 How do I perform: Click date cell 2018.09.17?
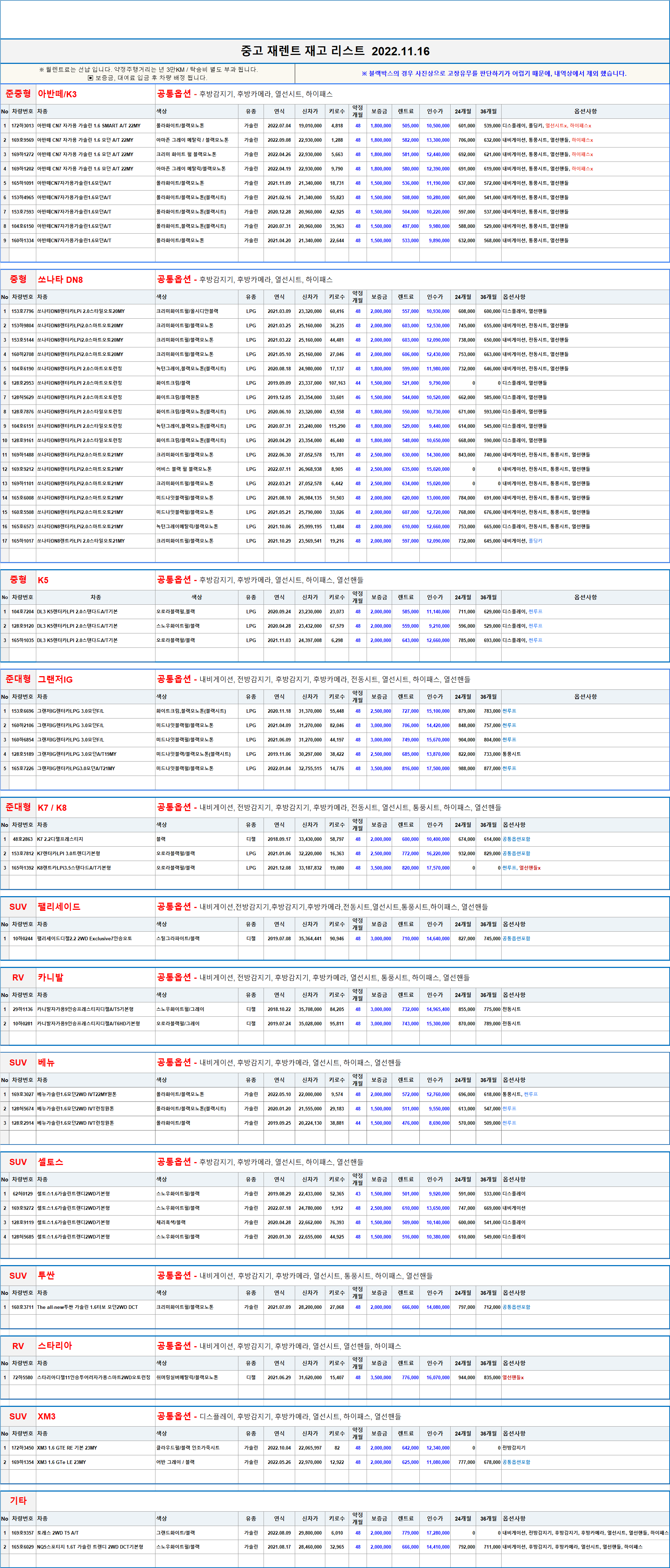(279, 839)
